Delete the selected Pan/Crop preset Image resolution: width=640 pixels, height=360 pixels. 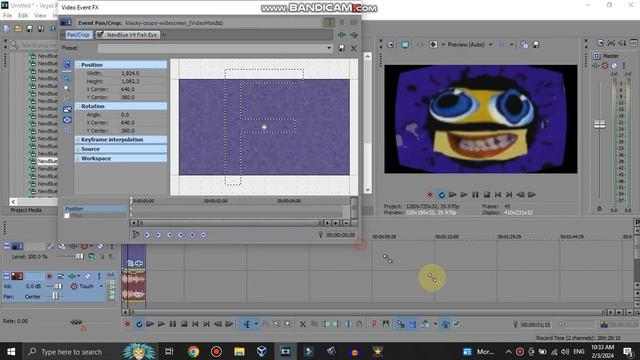[354, 48]
